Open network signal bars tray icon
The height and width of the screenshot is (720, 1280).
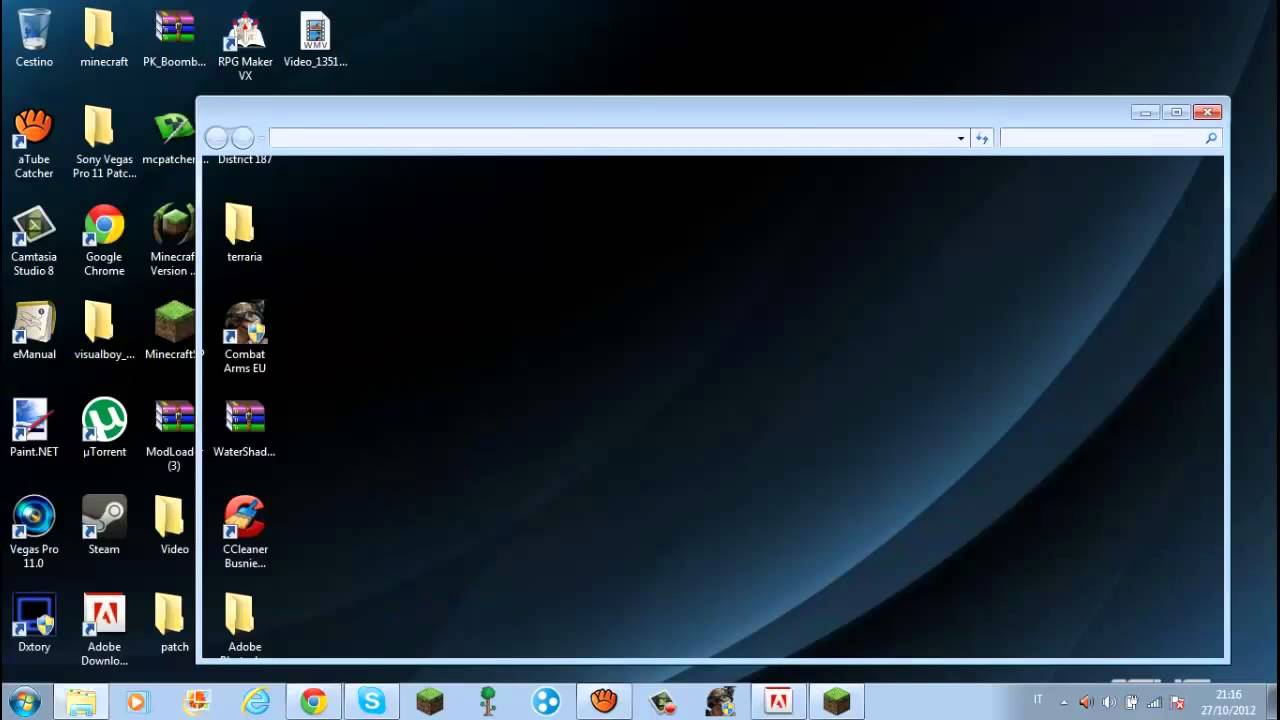pyautogui.click(x=1155, y=702)
